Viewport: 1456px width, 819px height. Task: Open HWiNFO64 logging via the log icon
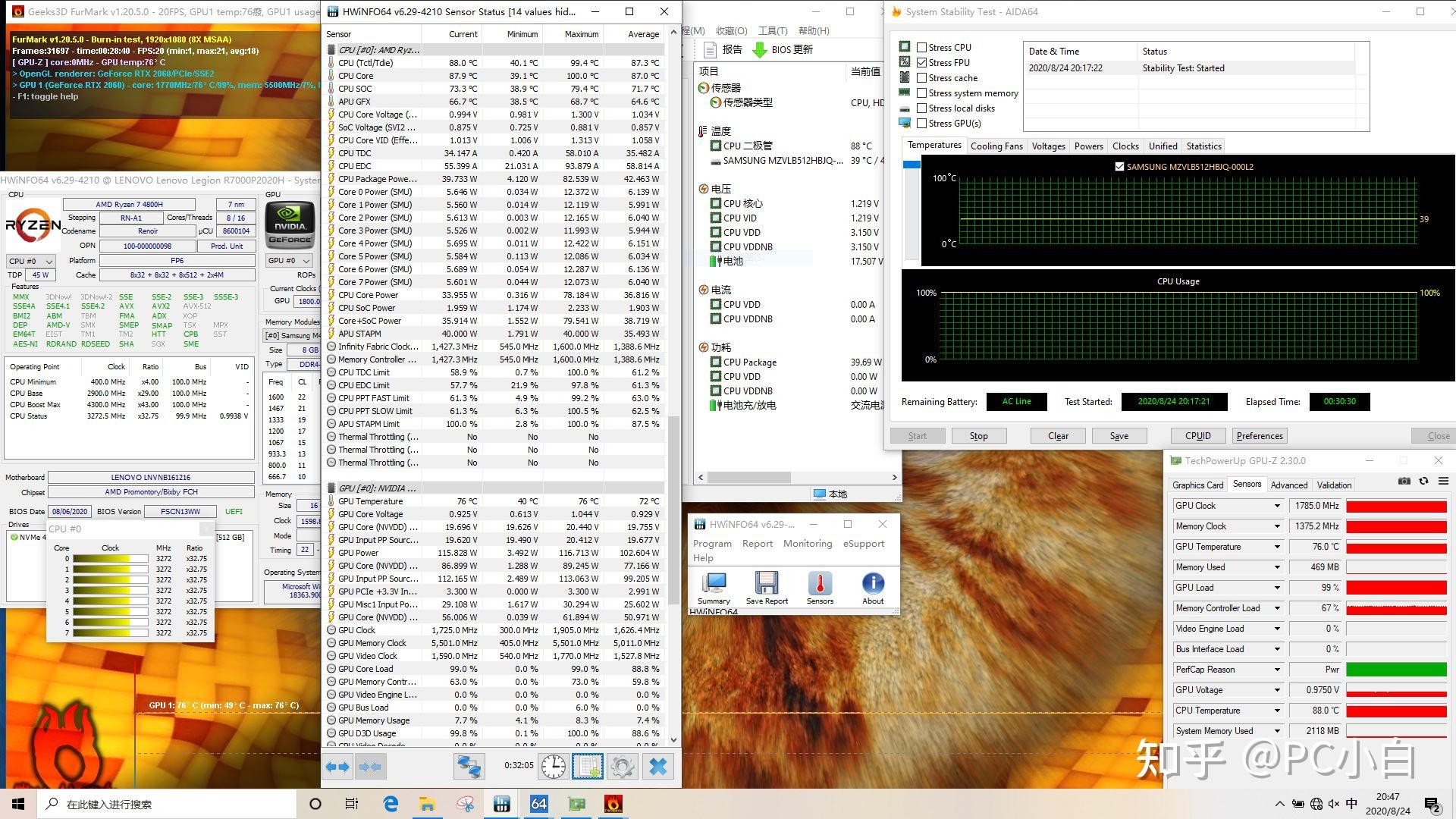click(587, 767)
